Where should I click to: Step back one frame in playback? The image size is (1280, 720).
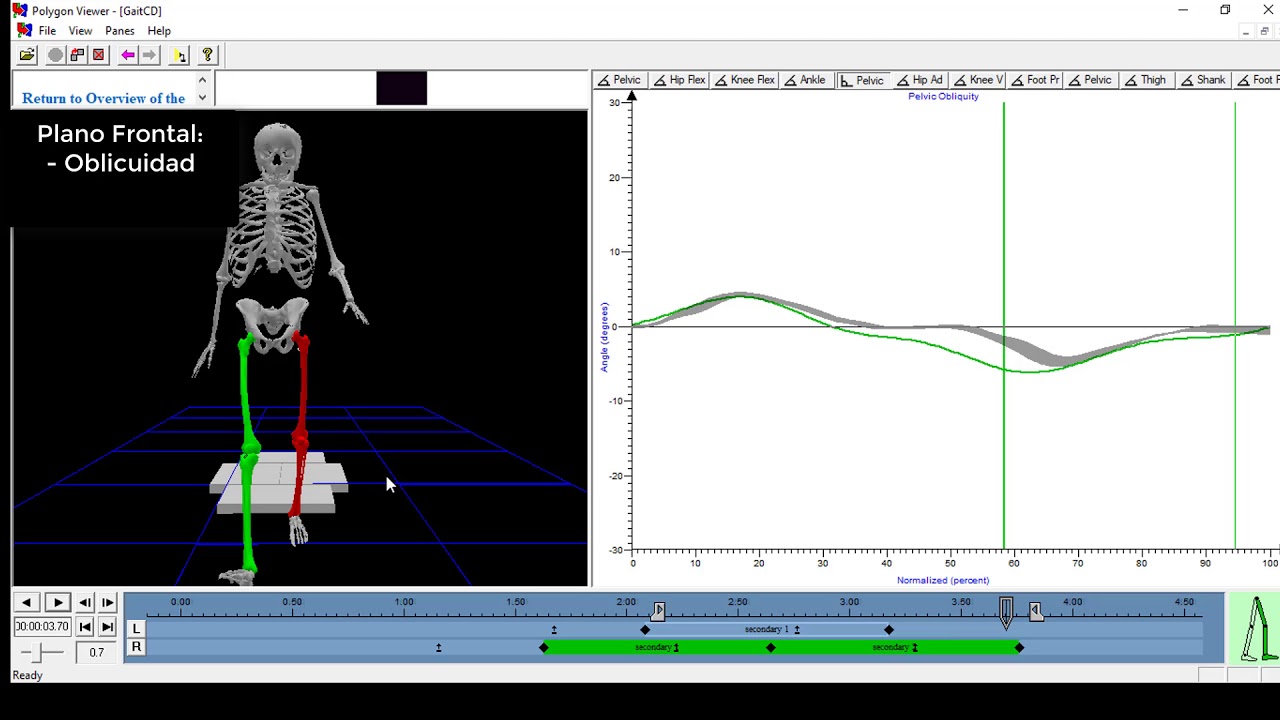[x=85, y=603]
